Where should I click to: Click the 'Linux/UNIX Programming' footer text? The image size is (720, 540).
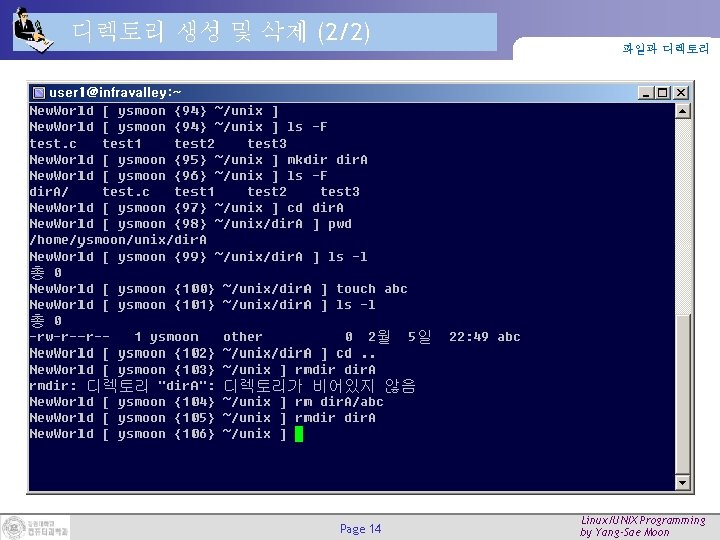pos(643,520)
